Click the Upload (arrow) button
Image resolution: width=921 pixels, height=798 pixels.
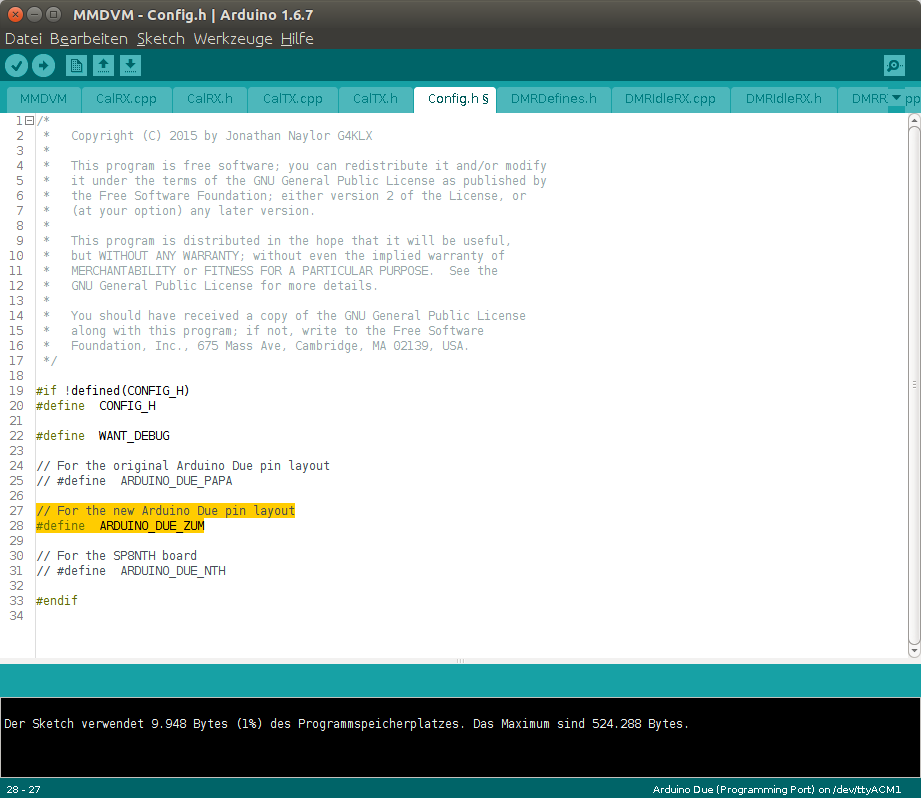[43, 65]
